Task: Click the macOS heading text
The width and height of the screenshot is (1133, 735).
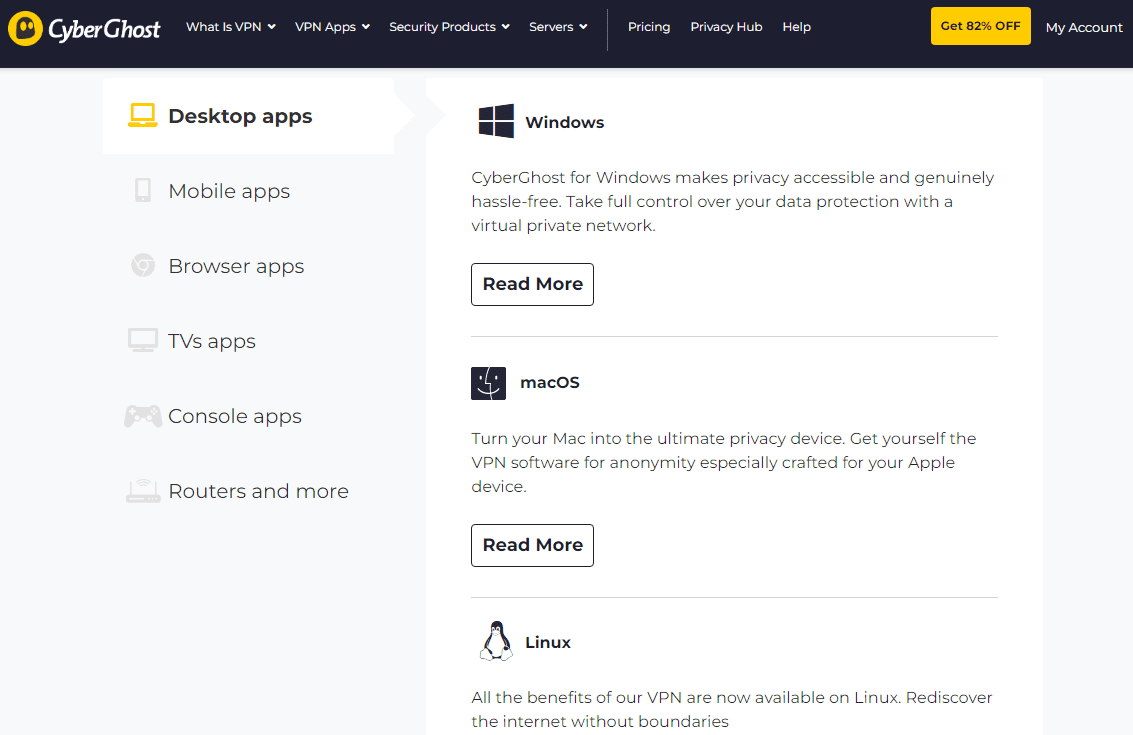Action: [x=550, y=382]
